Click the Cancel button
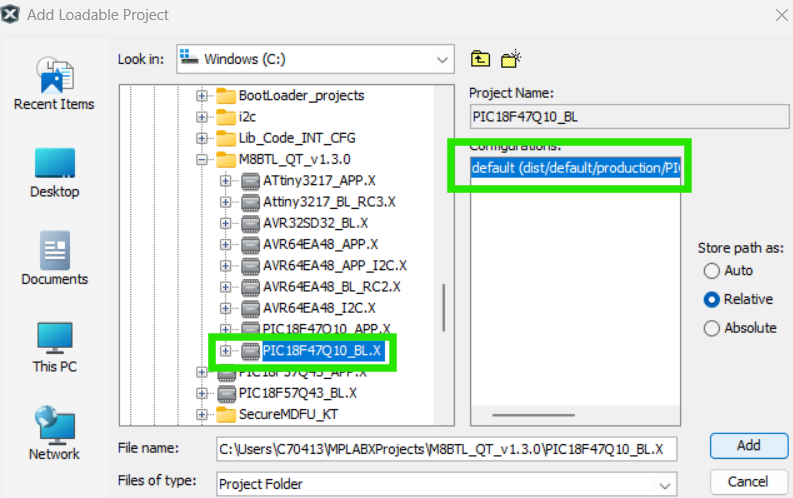The height and width of the screenshot is (498, 793). click(x=747, y=481)
